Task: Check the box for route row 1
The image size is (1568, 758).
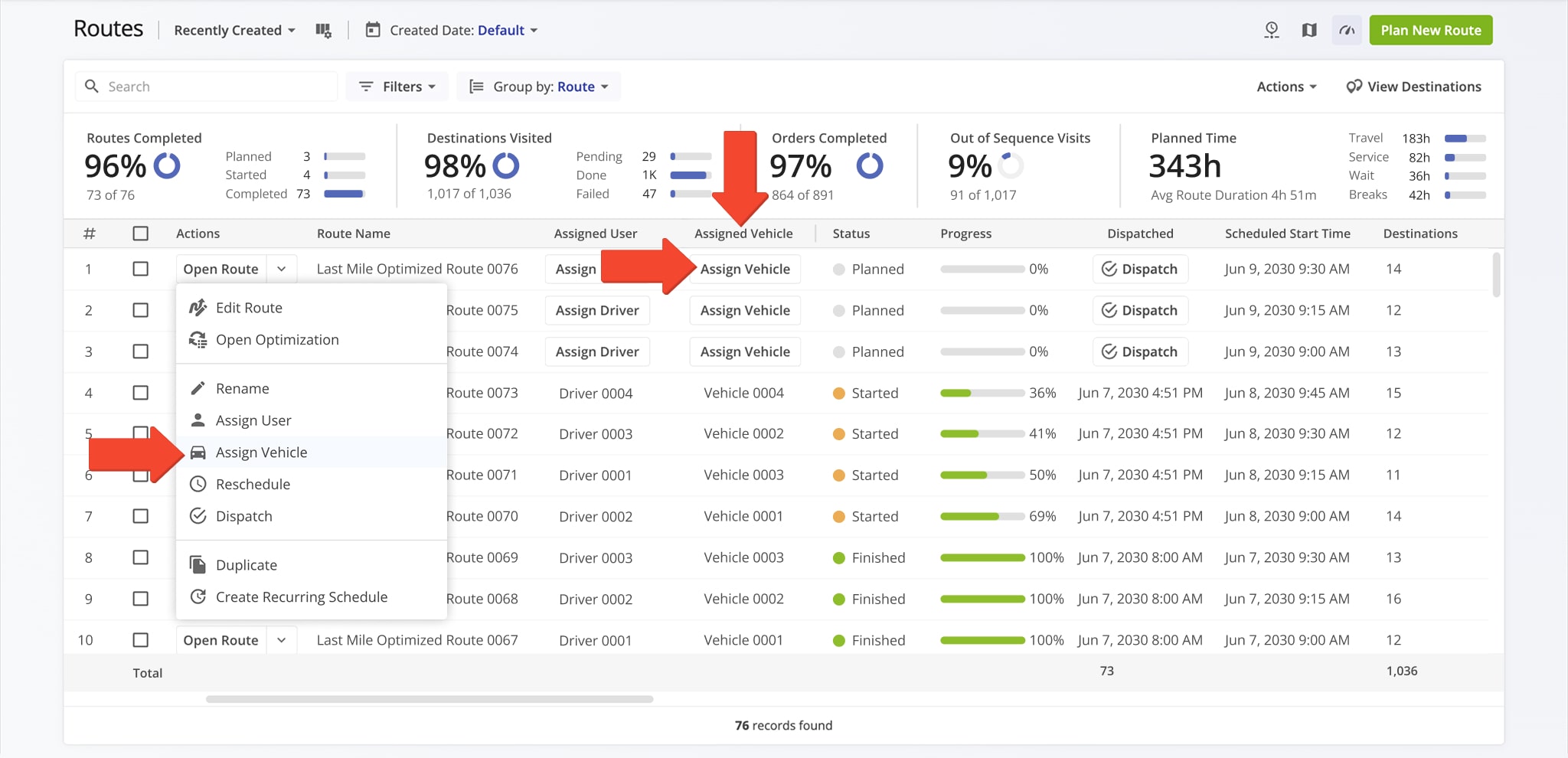Action: point(141,269)
